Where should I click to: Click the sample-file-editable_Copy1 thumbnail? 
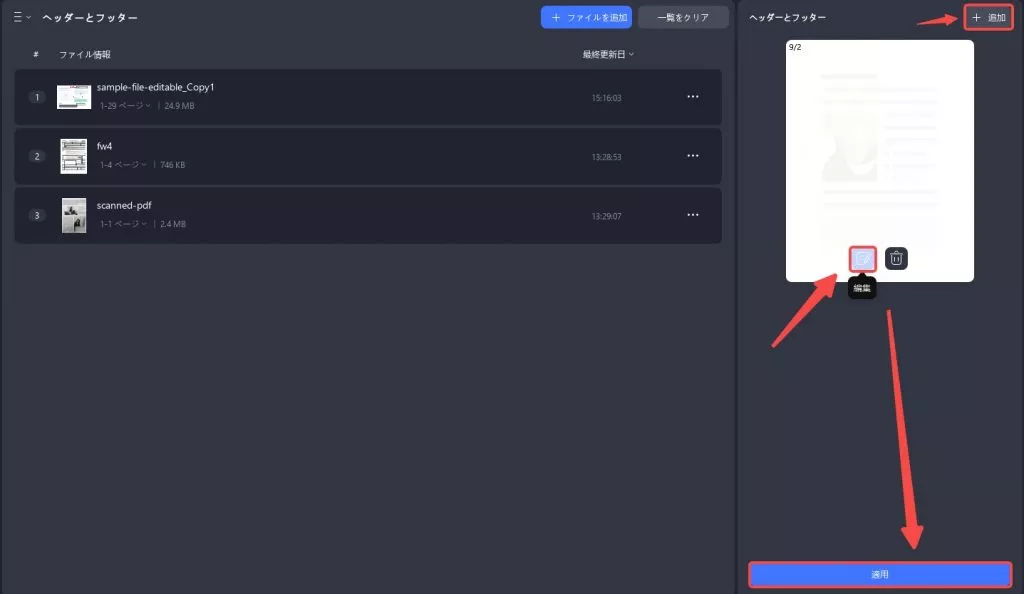(x=74, y=97)
